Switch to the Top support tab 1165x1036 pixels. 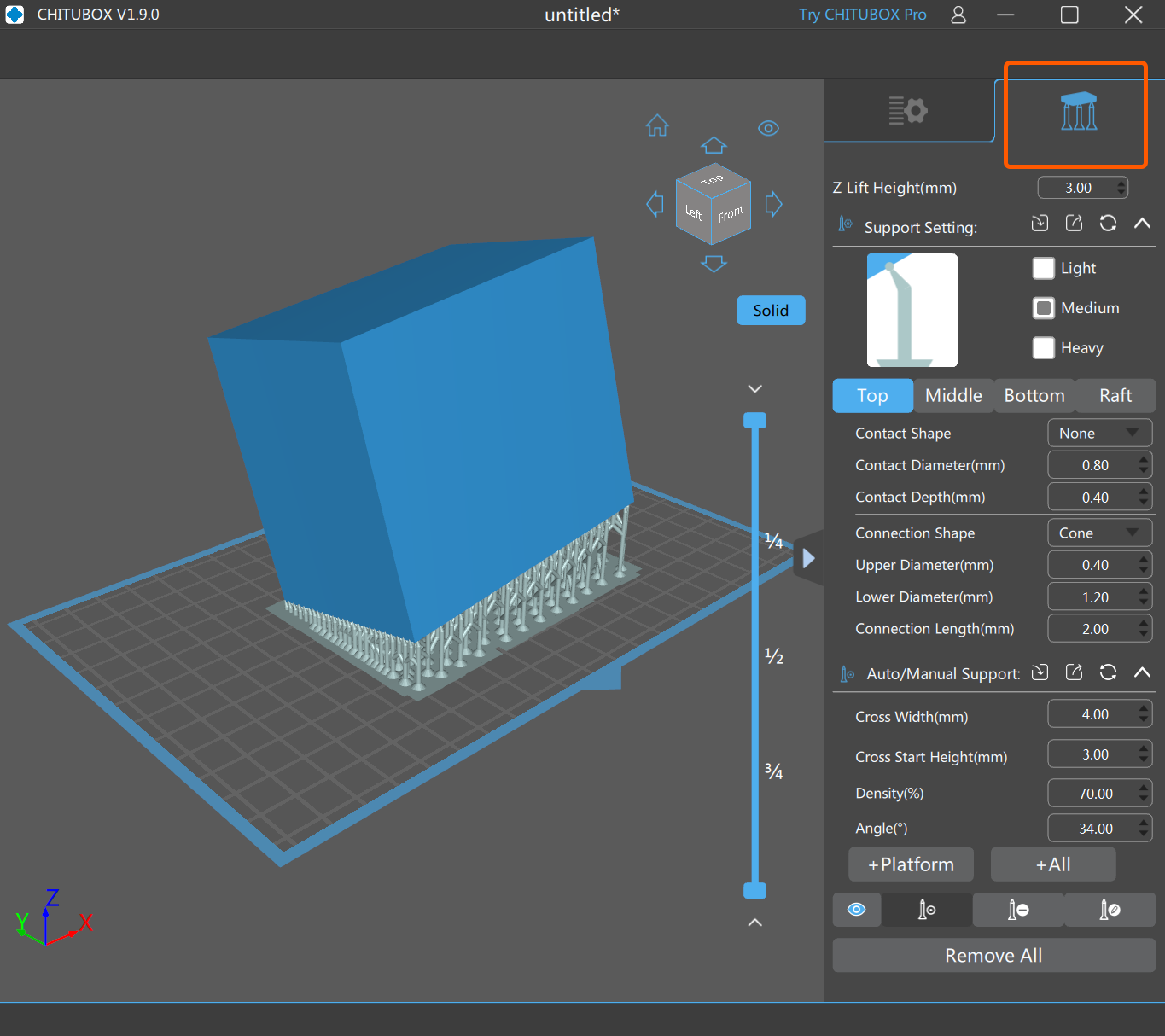[x=872, y=396]
